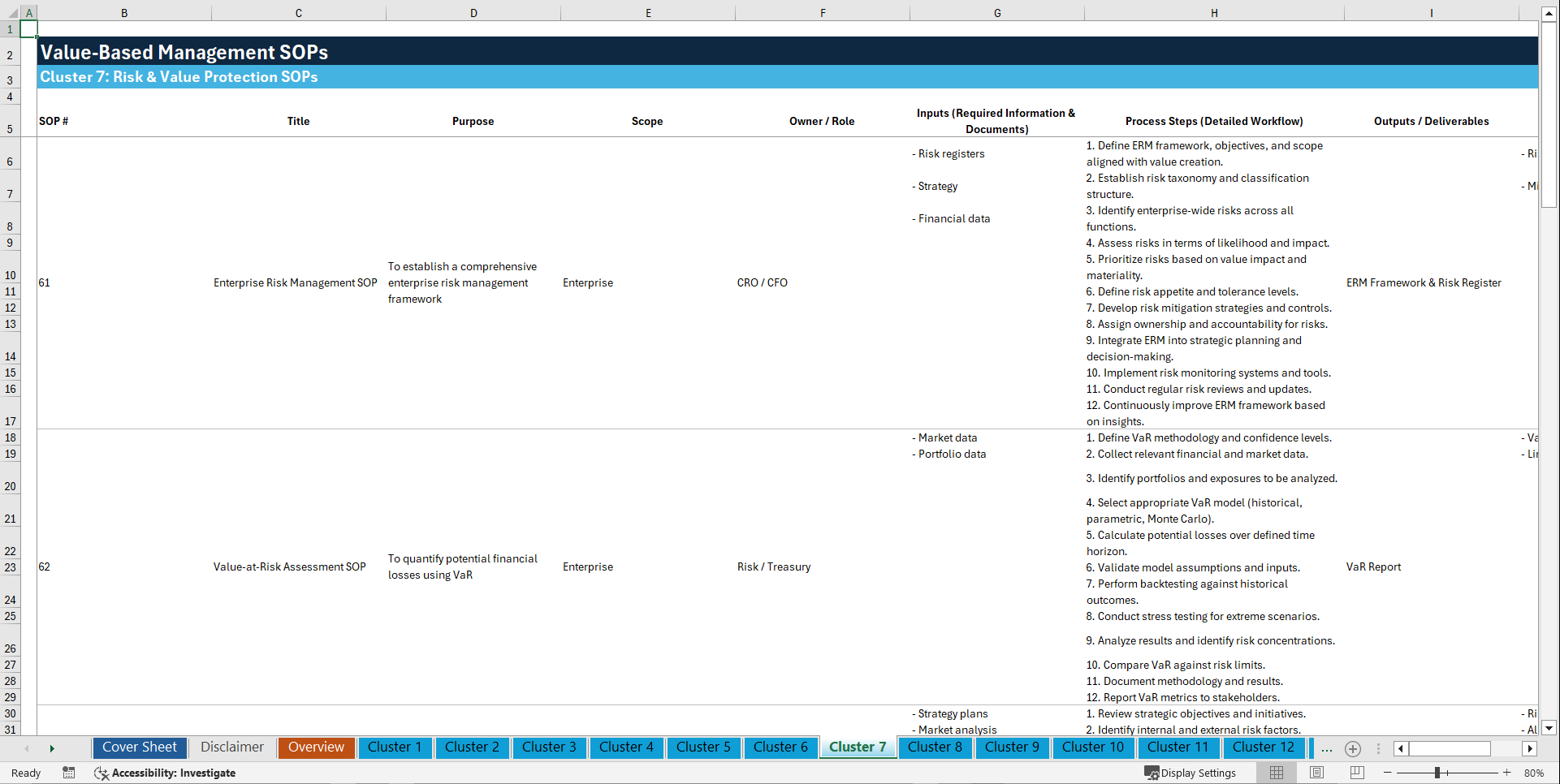The width and height of the screenshot is (1560, 784).
Task: Click the macro recording icon in the status bar
Action: 69,773
